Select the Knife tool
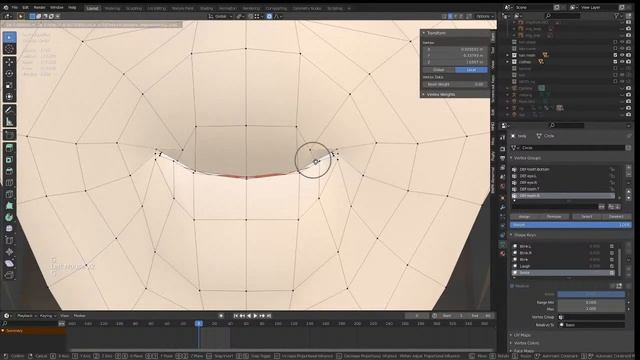 point(9,194)
